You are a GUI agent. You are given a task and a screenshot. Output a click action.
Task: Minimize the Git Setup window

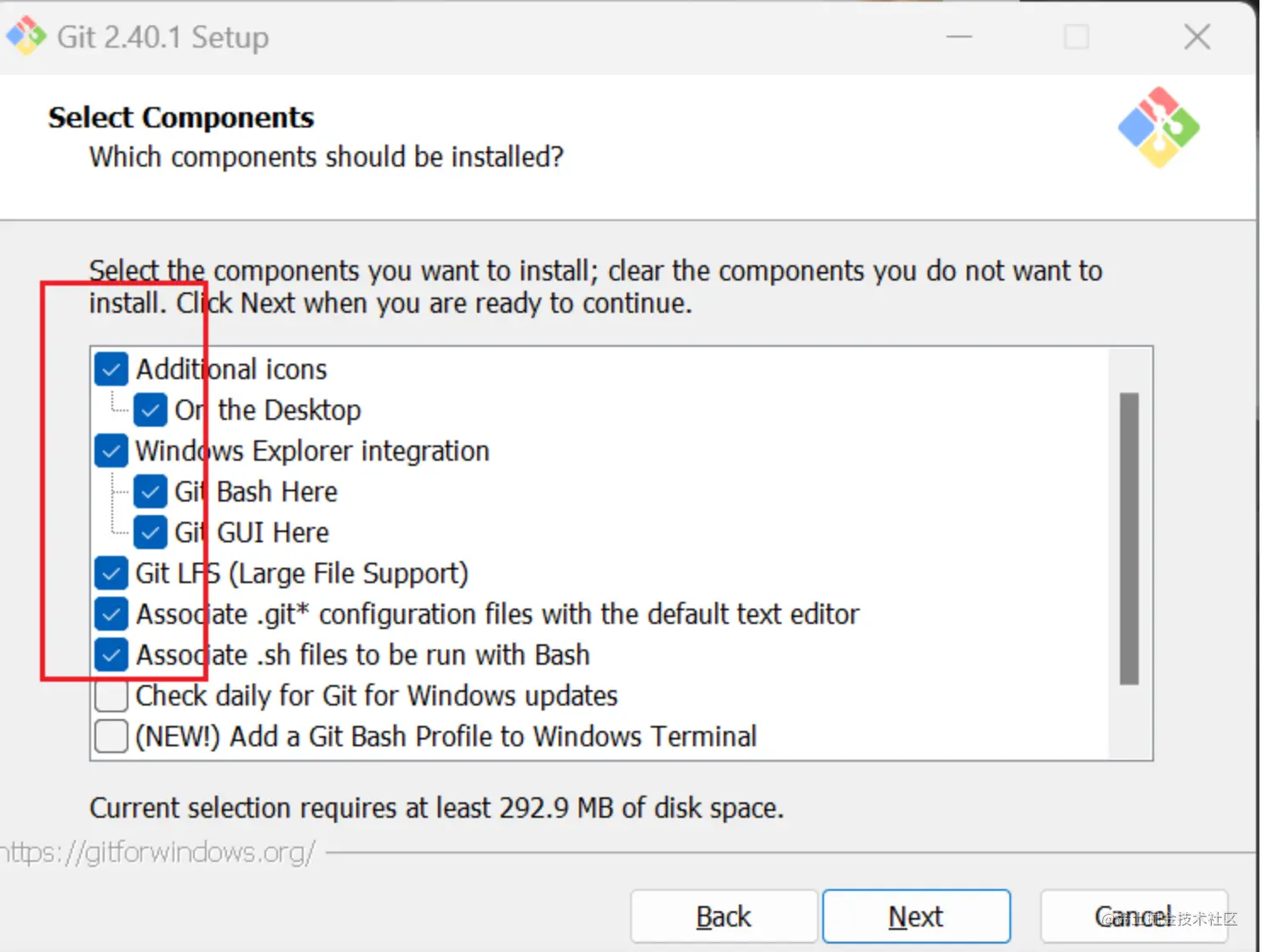tap(959, 37)
